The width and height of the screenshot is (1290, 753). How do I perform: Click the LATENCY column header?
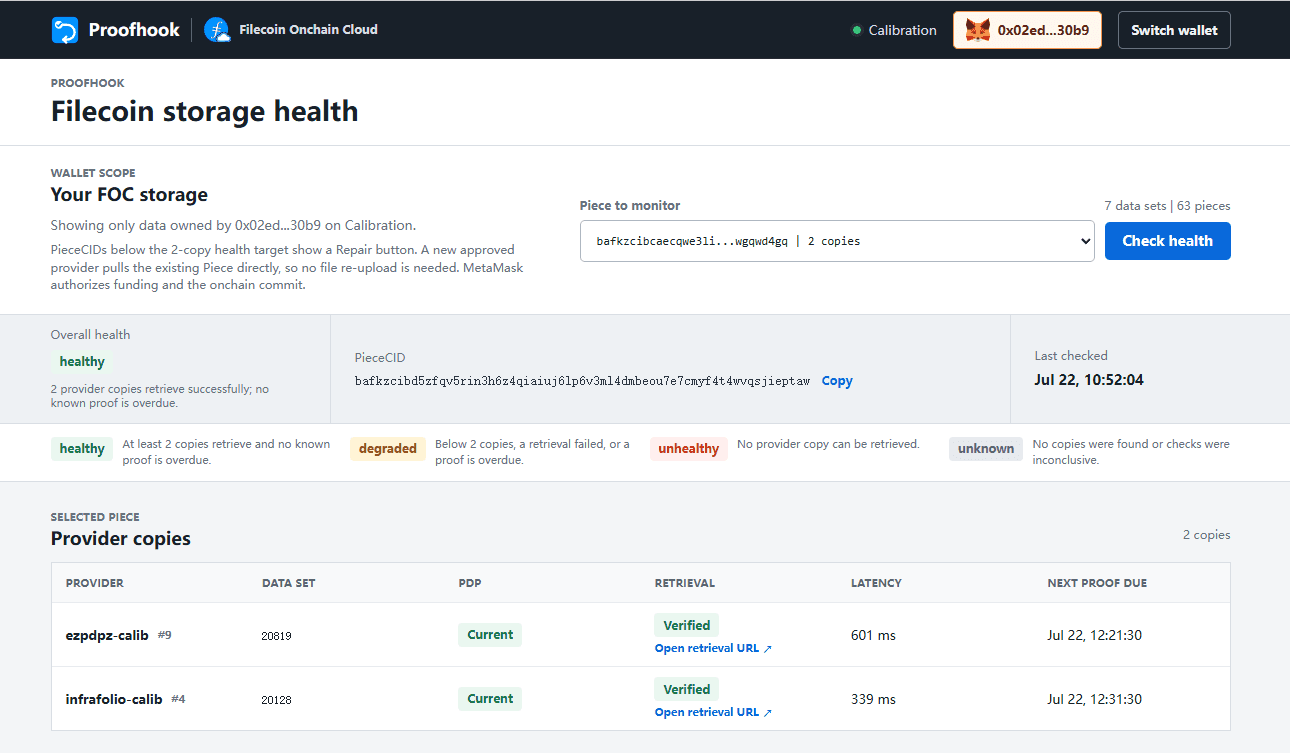pyautogui.click(x=876, y=583)
